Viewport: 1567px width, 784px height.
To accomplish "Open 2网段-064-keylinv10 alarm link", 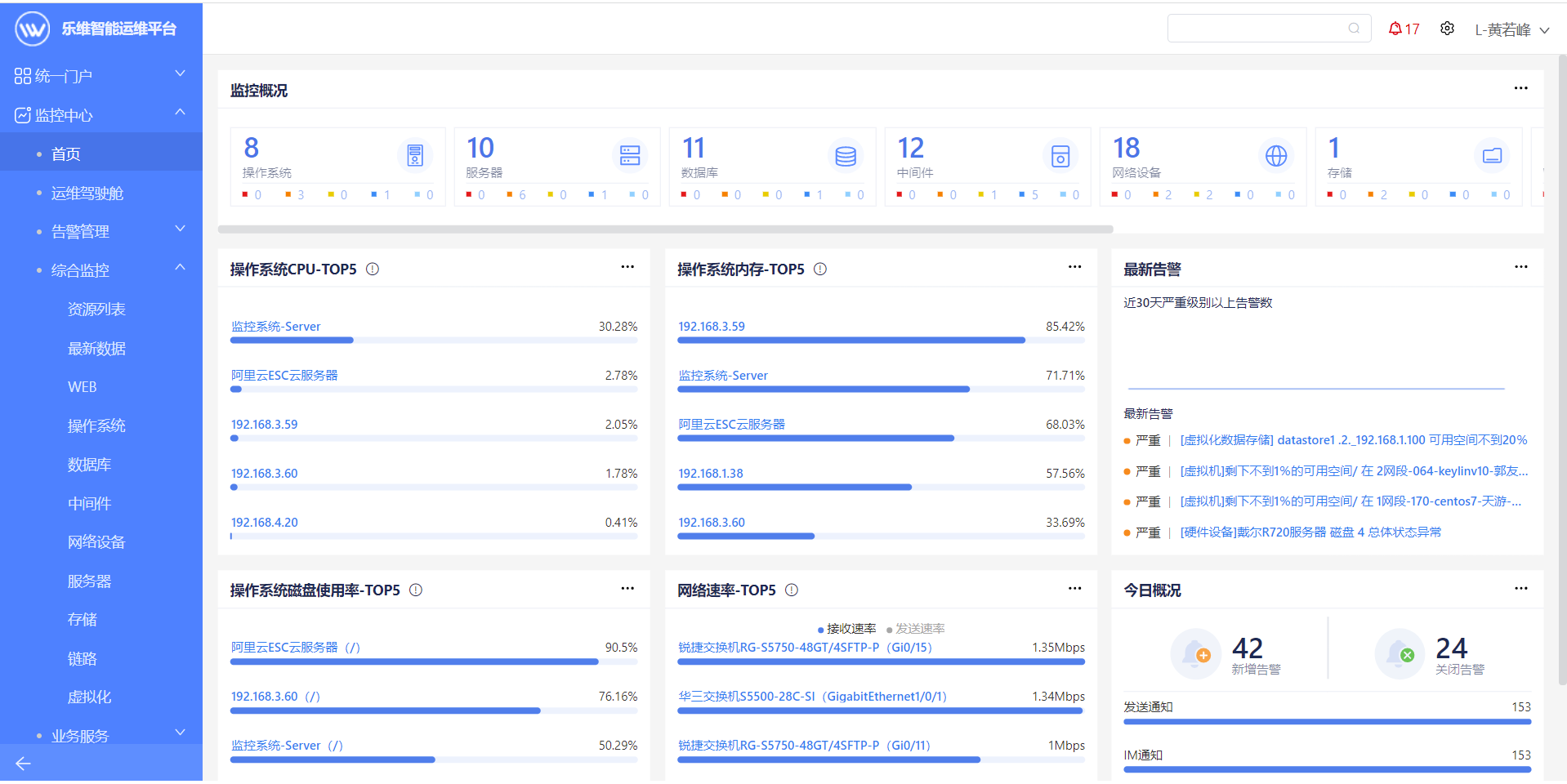I will [x=1354, y=471].
